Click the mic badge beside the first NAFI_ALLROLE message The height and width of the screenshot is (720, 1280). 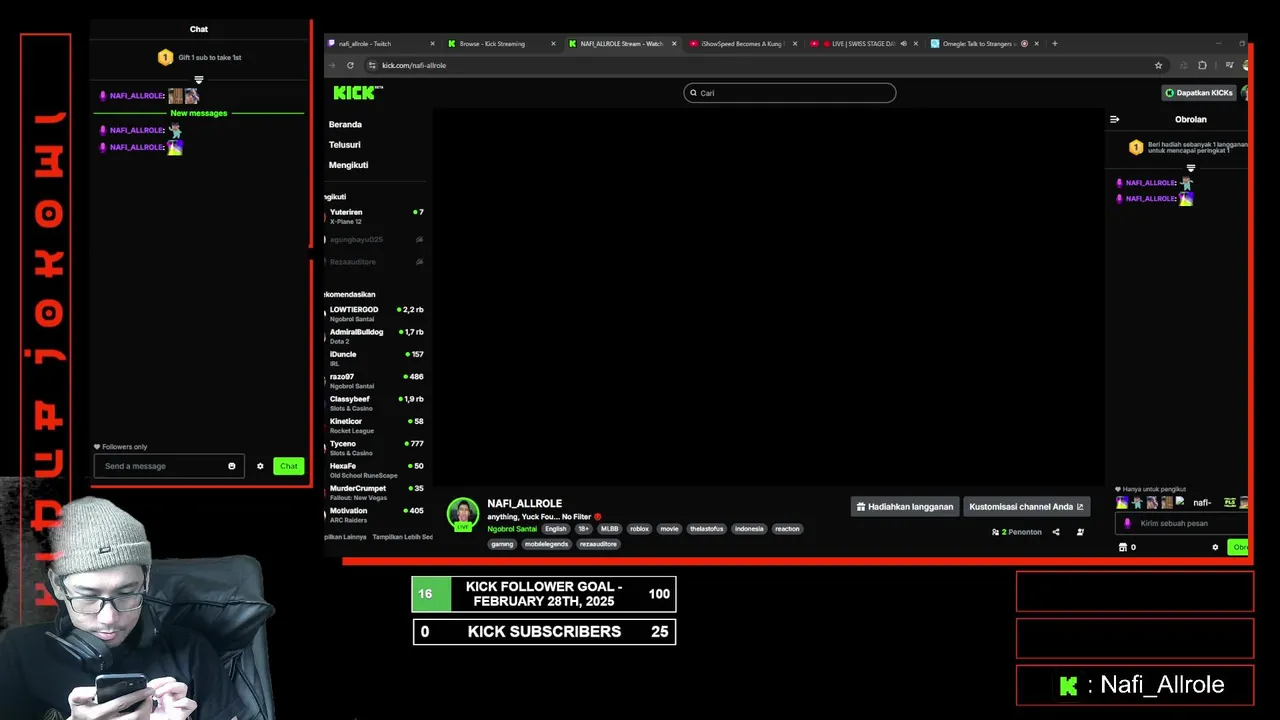click(x=103, y=96)
